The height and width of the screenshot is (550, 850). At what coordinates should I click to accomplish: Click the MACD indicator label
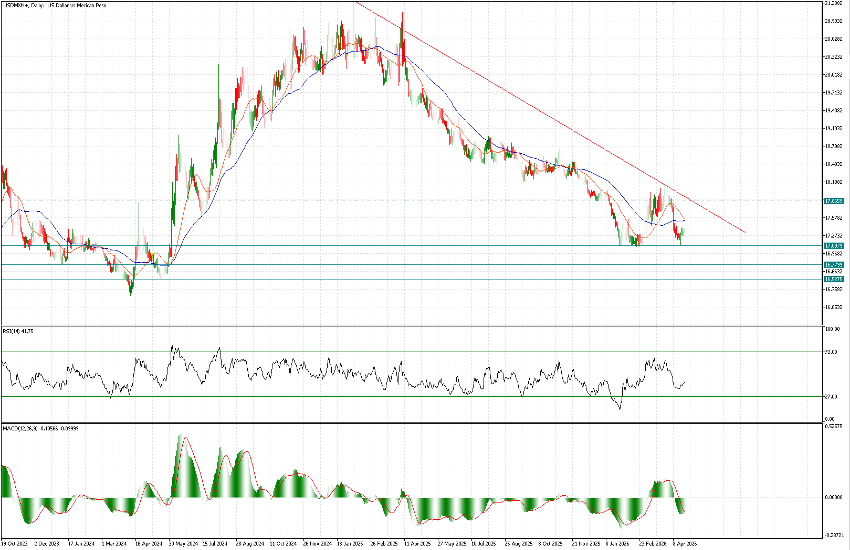click(40, 427)
